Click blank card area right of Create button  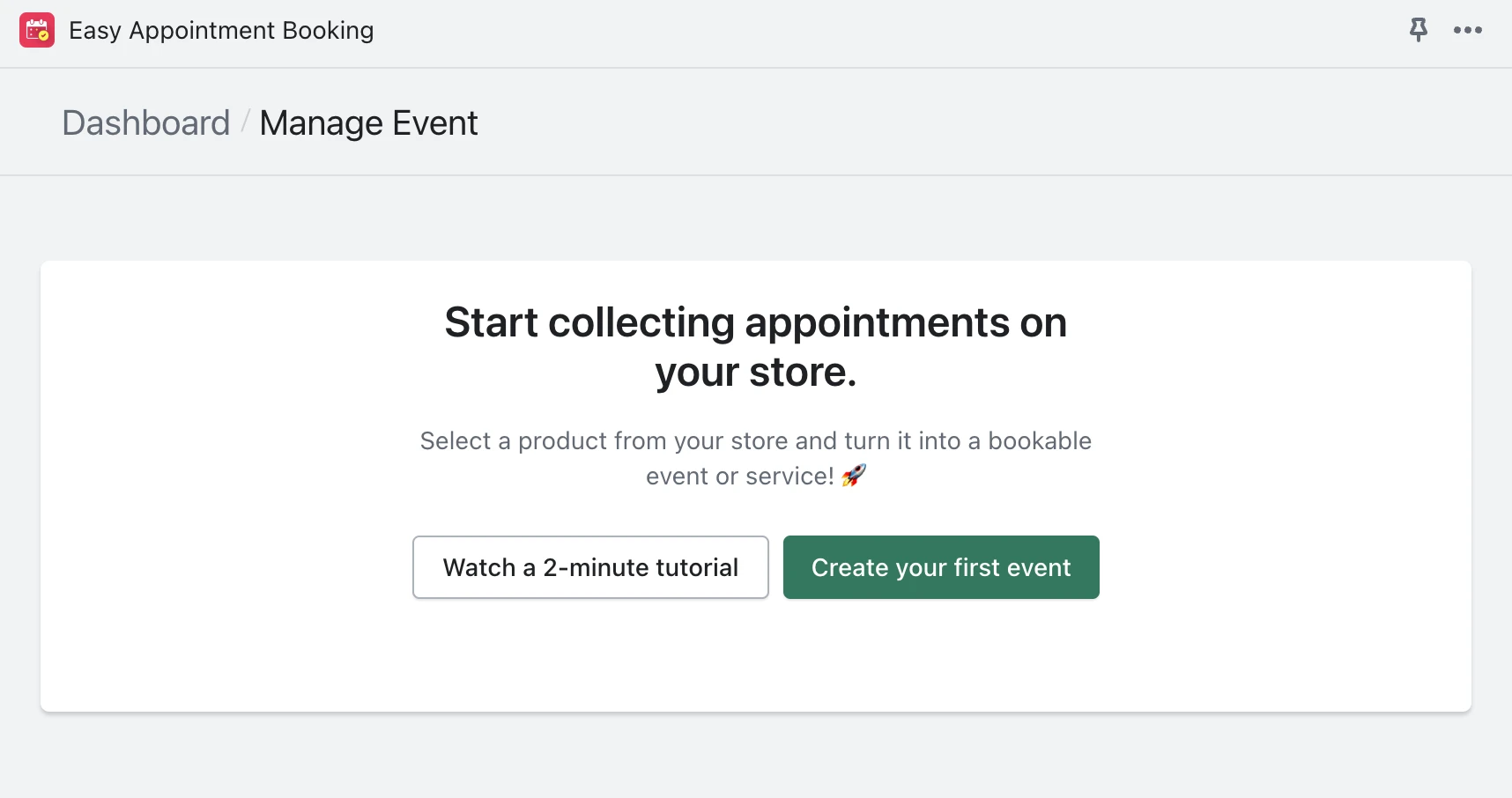click(x=1286, y=567)
